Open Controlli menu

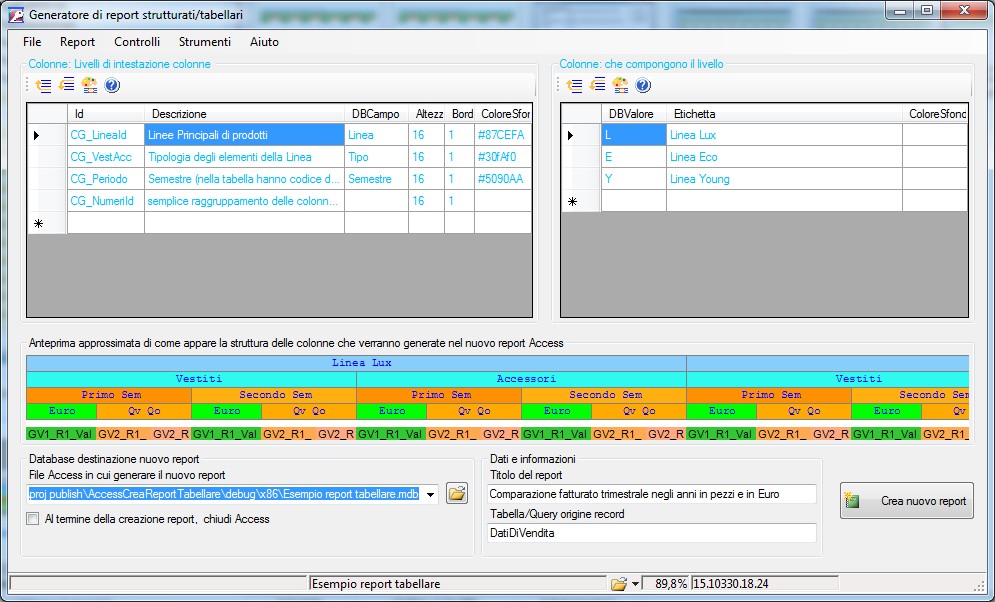(x=137, y=42)
